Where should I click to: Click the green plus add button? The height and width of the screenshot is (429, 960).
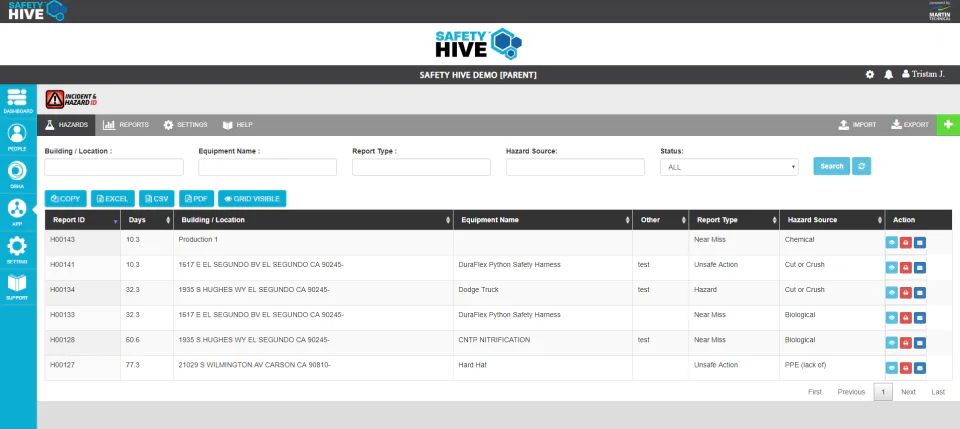(x=948, y=125)
